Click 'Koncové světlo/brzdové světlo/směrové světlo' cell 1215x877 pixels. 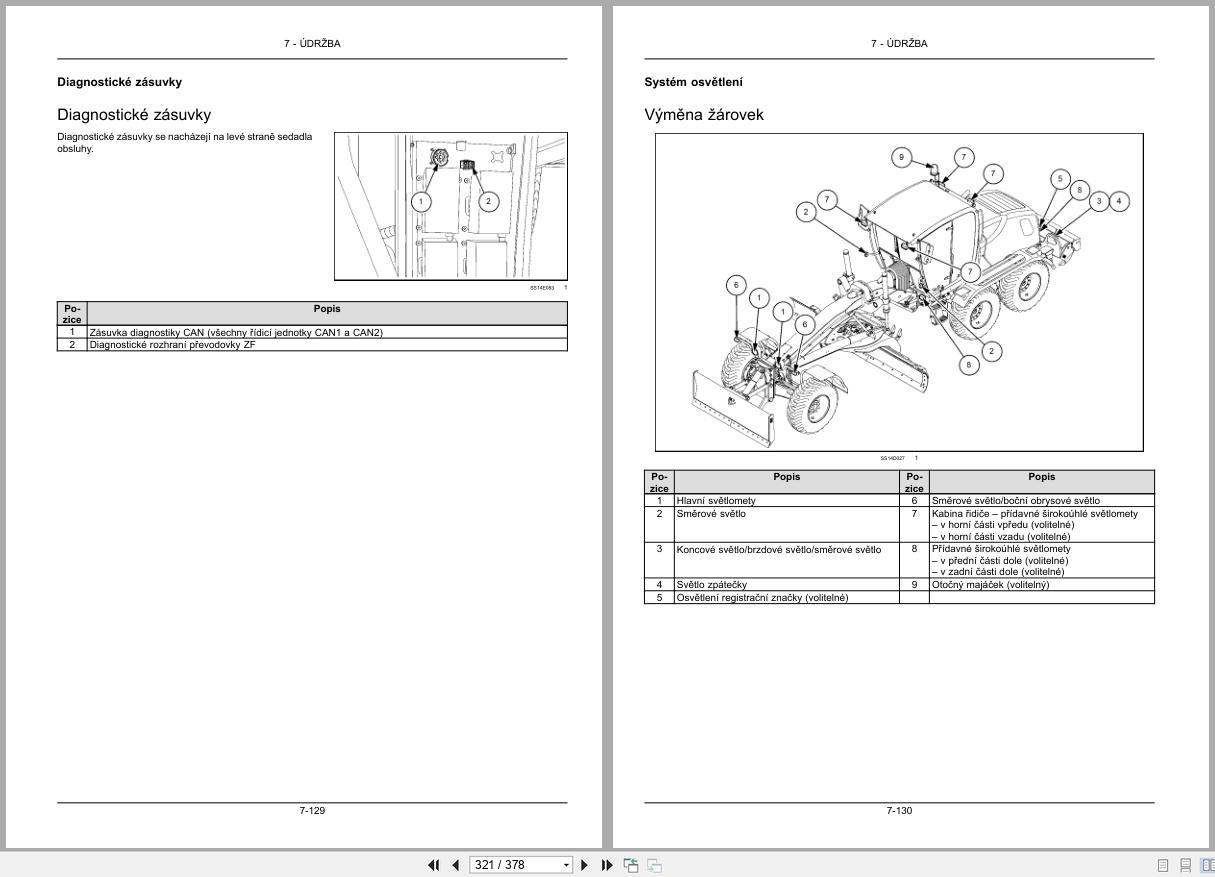(787, 561)
